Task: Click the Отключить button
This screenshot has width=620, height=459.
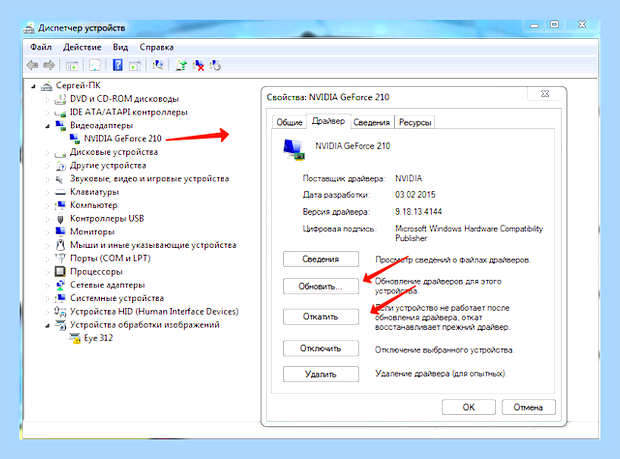Action: 321,348
